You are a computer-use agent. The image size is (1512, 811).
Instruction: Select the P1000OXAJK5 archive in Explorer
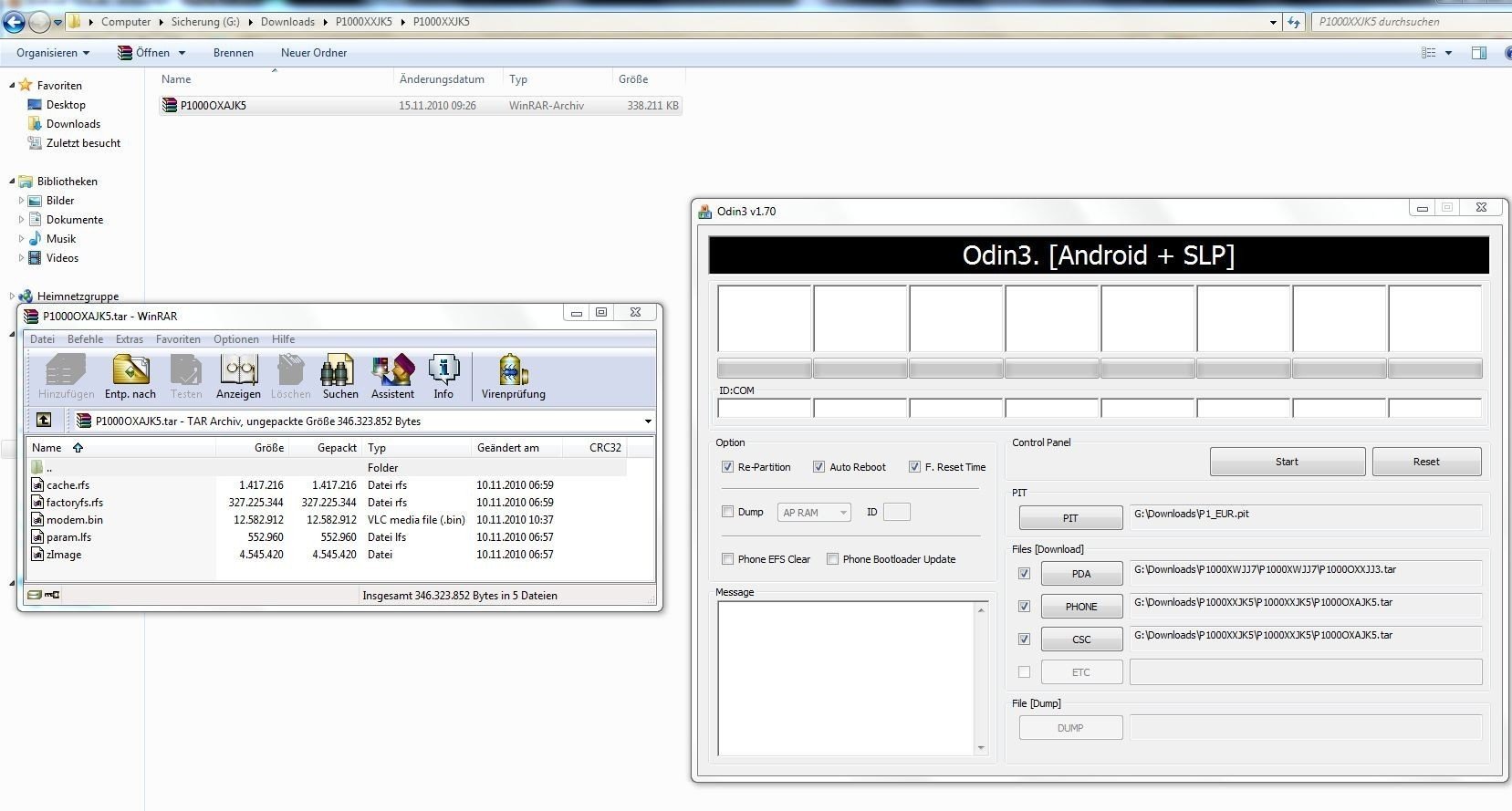click(x=420, y=106)
